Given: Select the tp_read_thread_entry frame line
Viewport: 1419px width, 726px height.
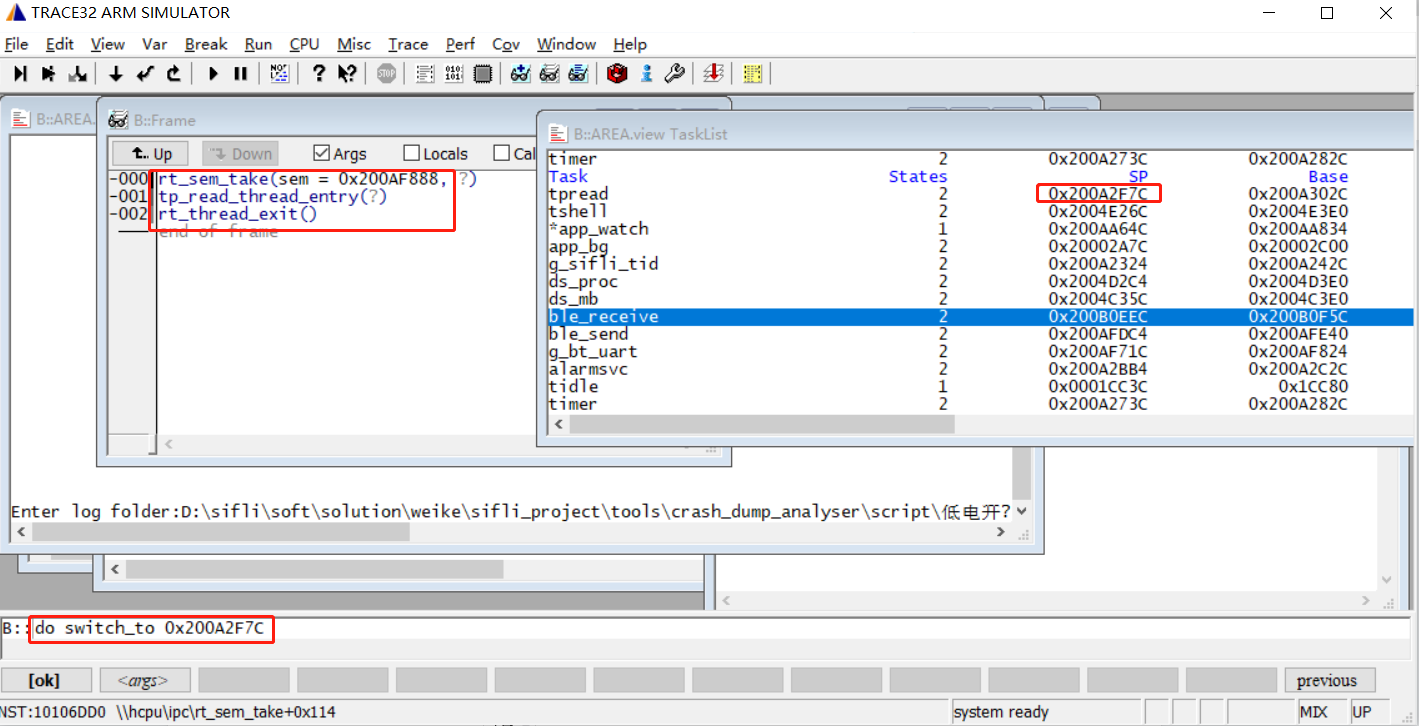Looking at the screenshot, I should click(272, 196).
